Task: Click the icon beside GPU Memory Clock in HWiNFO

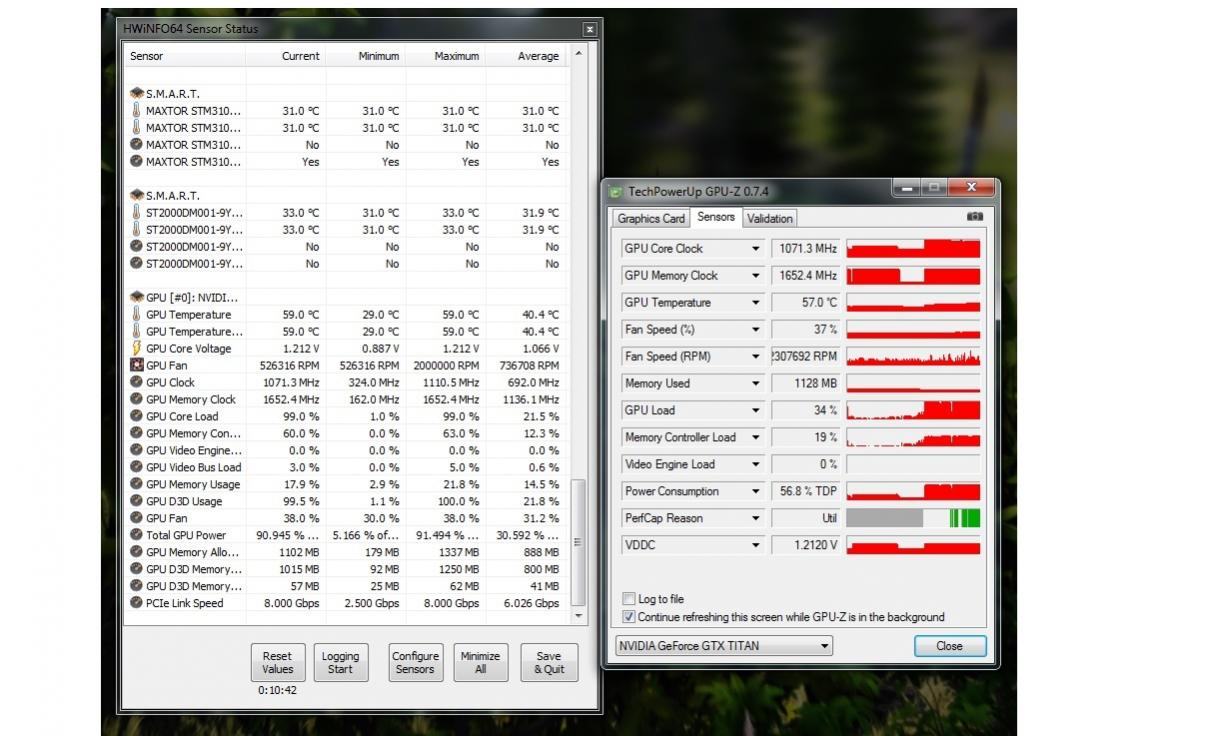Action: (x=137, y=399)
